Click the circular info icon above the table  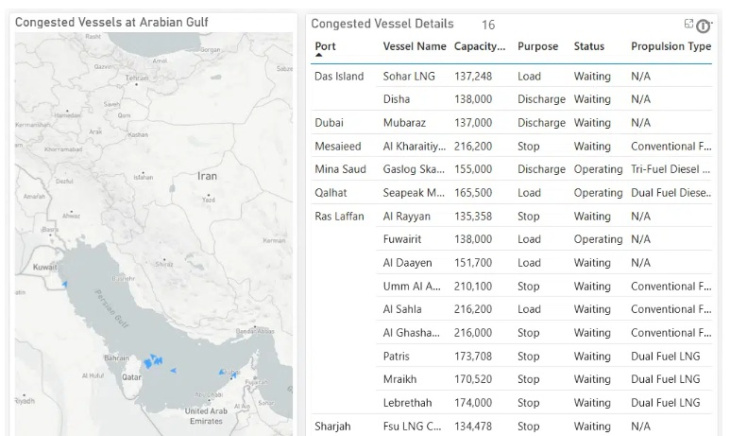(703, 26)
